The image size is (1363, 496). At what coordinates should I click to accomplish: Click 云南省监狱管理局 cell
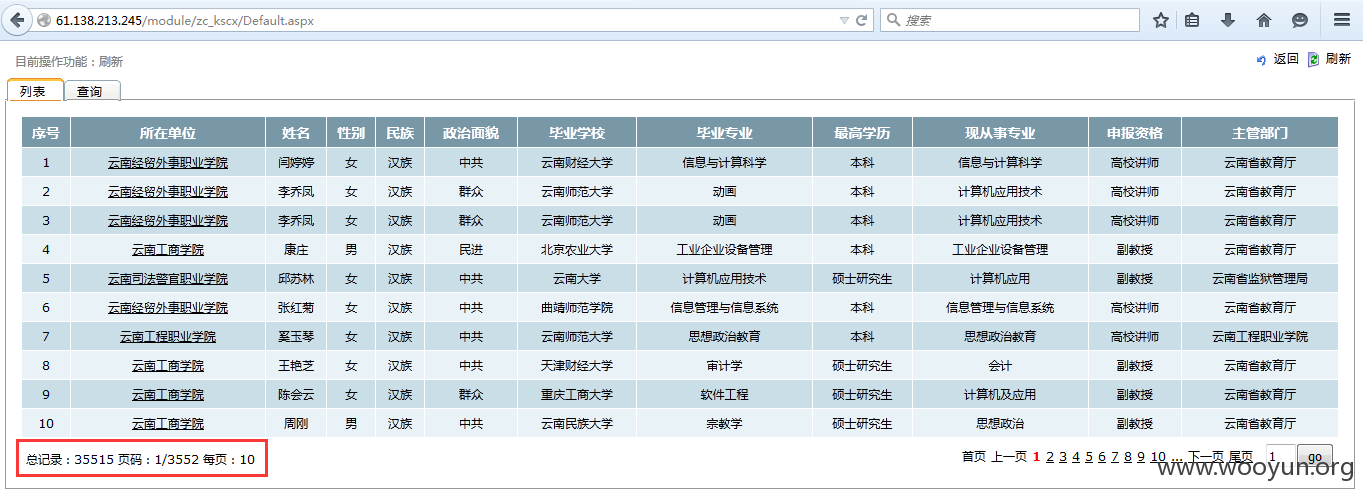pos(1260,278)
